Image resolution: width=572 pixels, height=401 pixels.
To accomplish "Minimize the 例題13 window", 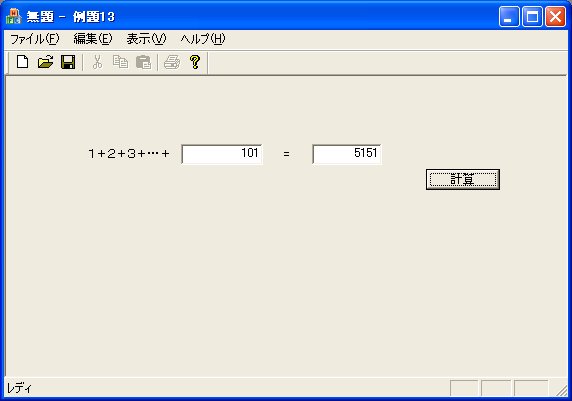I will pyautogui.click(x=509, y=17).
